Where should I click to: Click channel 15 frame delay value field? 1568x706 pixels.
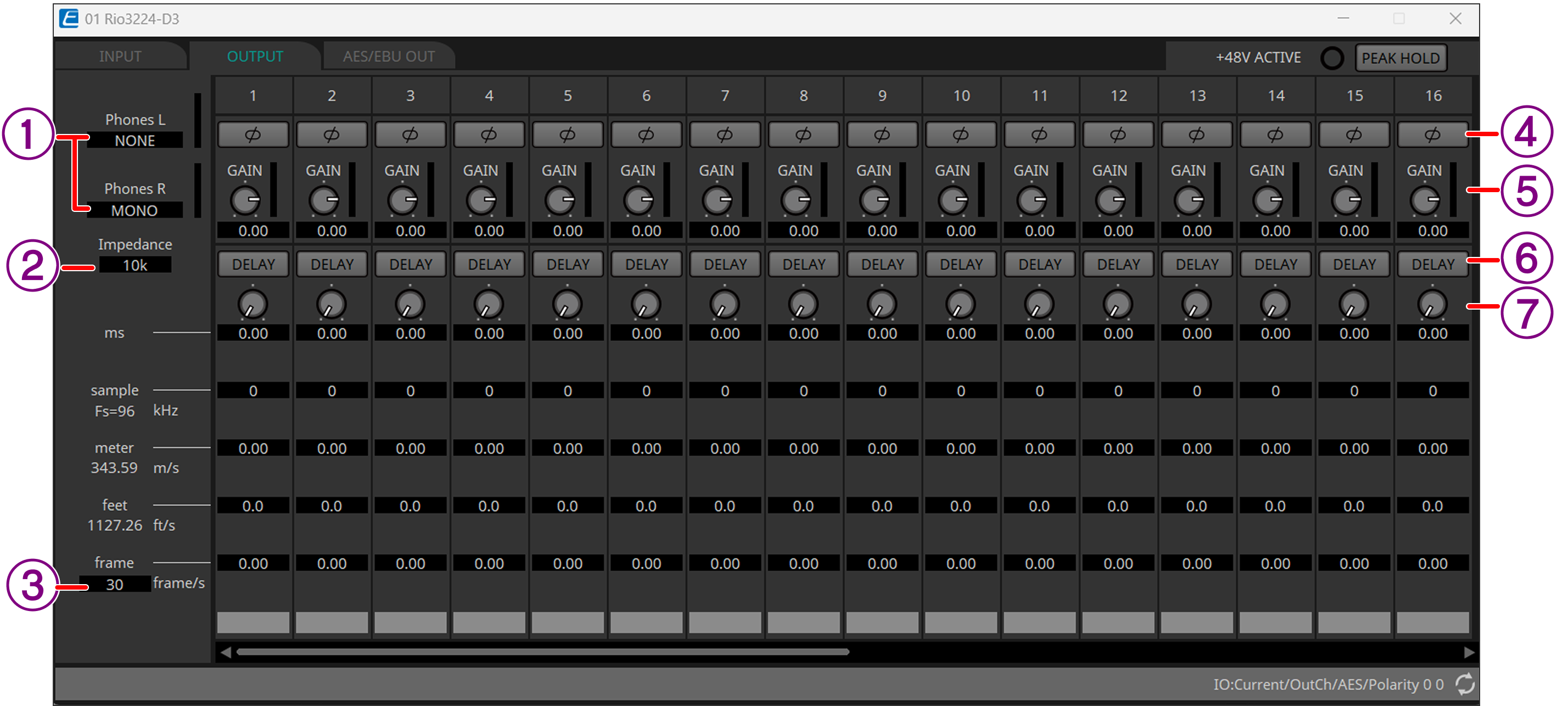pyautogui.click(x=1354, y=564)
